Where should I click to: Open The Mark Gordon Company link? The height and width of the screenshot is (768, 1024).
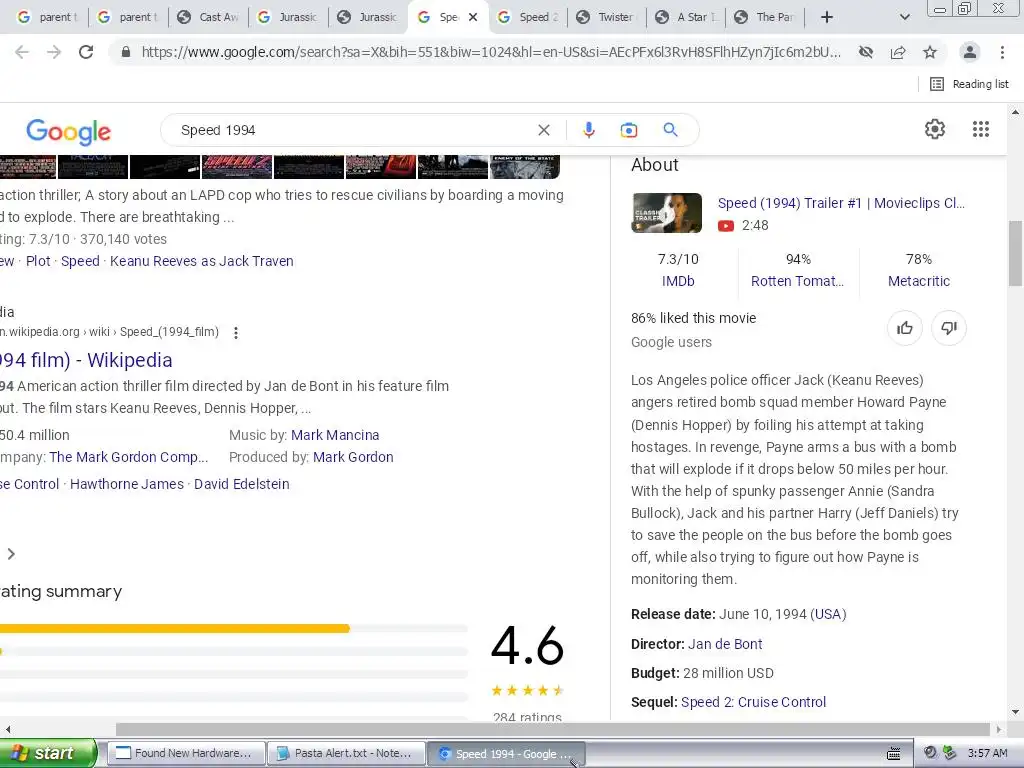point(129,457)
